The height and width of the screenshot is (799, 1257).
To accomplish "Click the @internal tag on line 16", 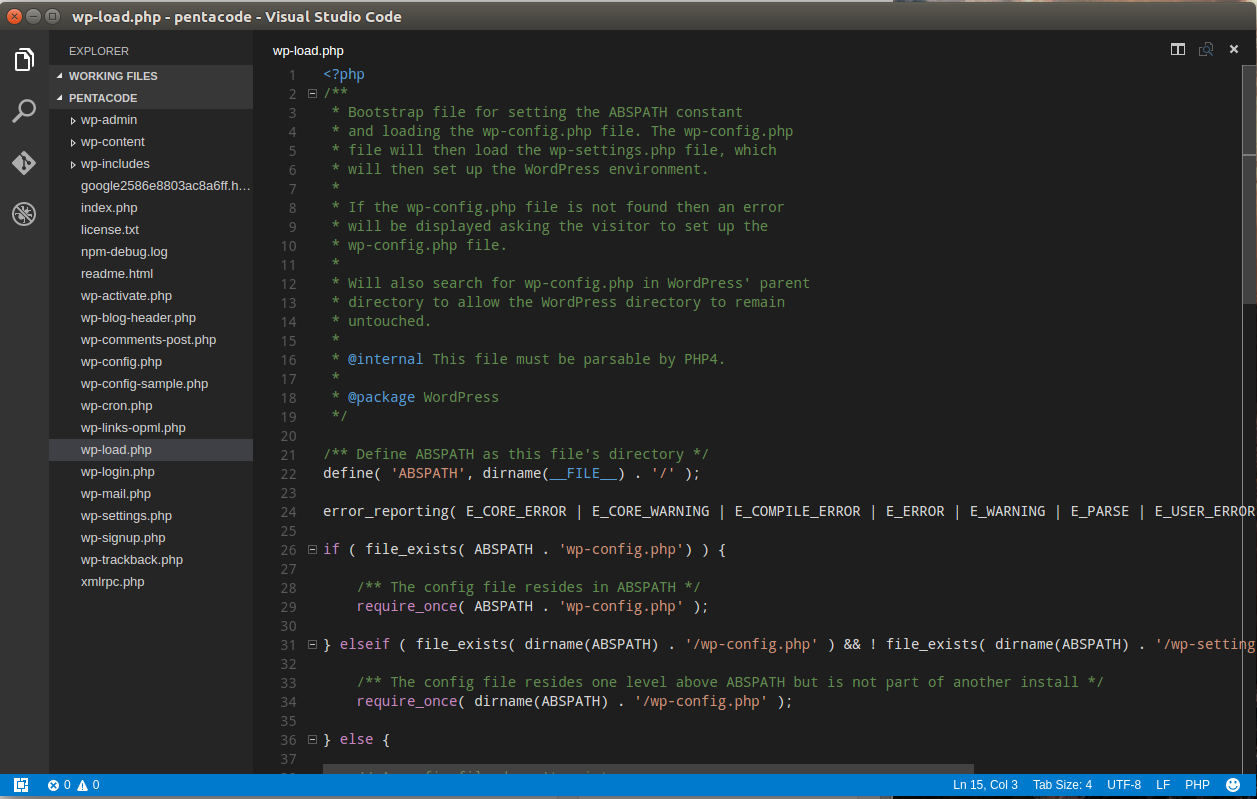I will tap(385, 359).
